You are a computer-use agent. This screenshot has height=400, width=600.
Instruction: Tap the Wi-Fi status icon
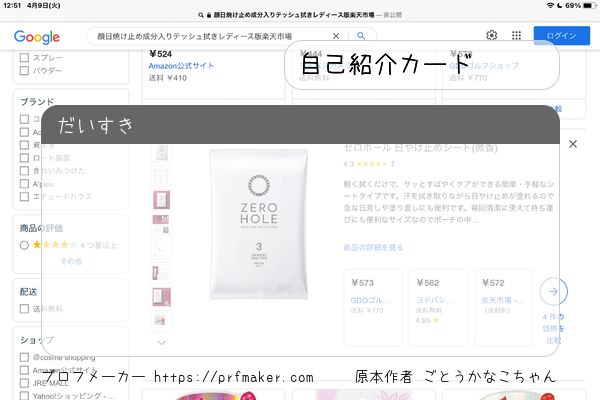point(550,5)
